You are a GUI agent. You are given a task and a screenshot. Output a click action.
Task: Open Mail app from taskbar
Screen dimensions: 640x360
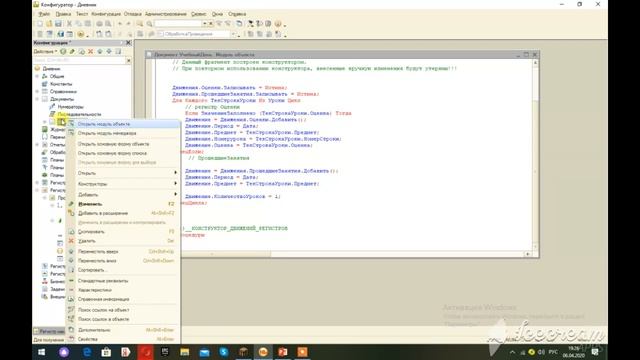point(204,352)
